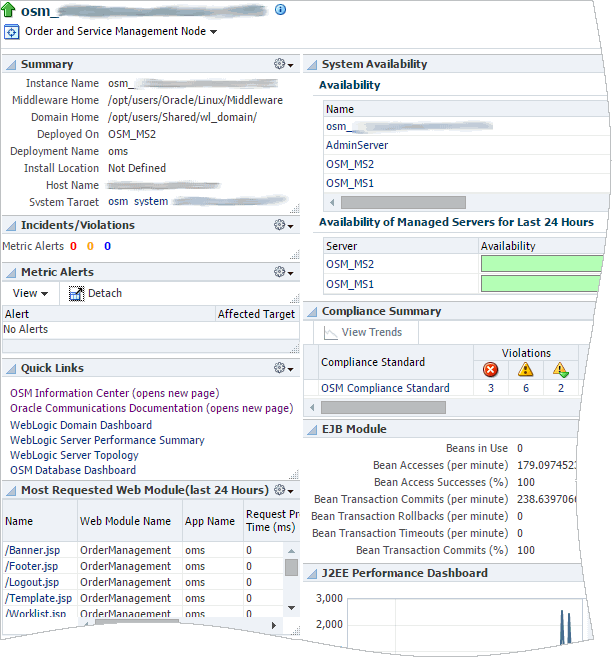
Task: Click the Affected Target column header
Action: [x=257, y=314]
